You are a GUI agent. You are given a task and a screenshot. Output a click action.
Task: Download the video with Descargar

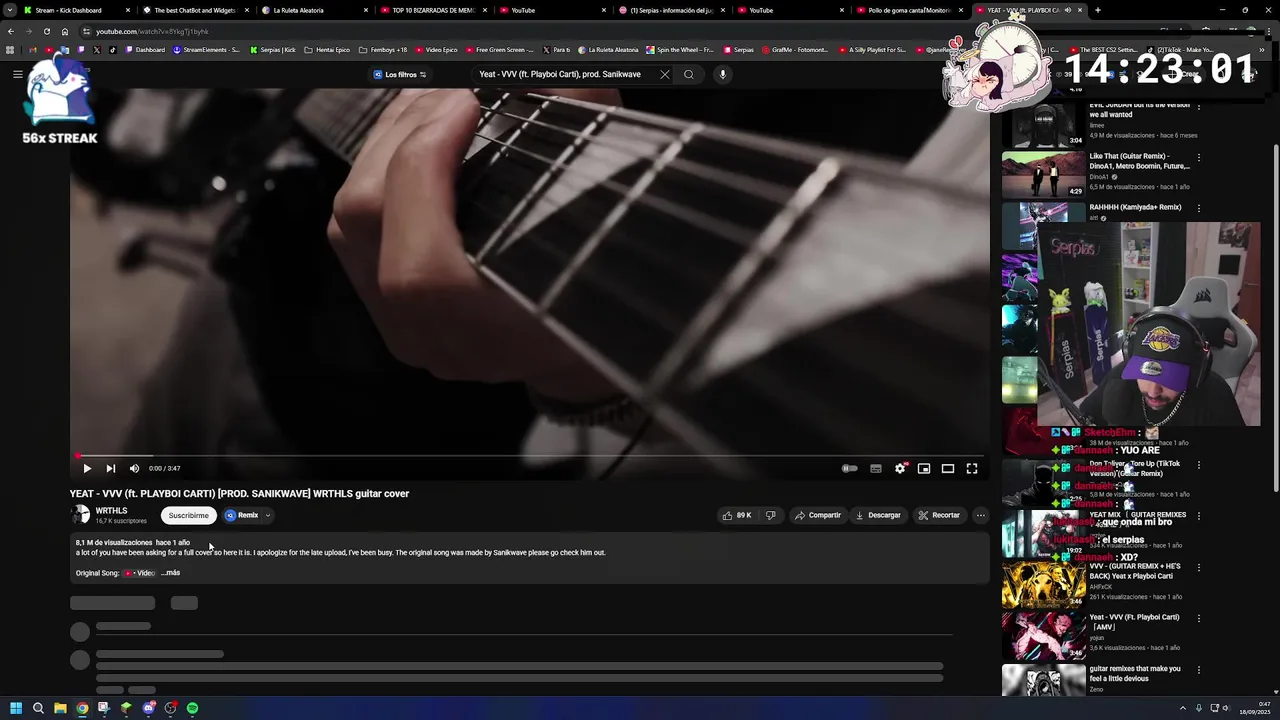tap(878, 515)
